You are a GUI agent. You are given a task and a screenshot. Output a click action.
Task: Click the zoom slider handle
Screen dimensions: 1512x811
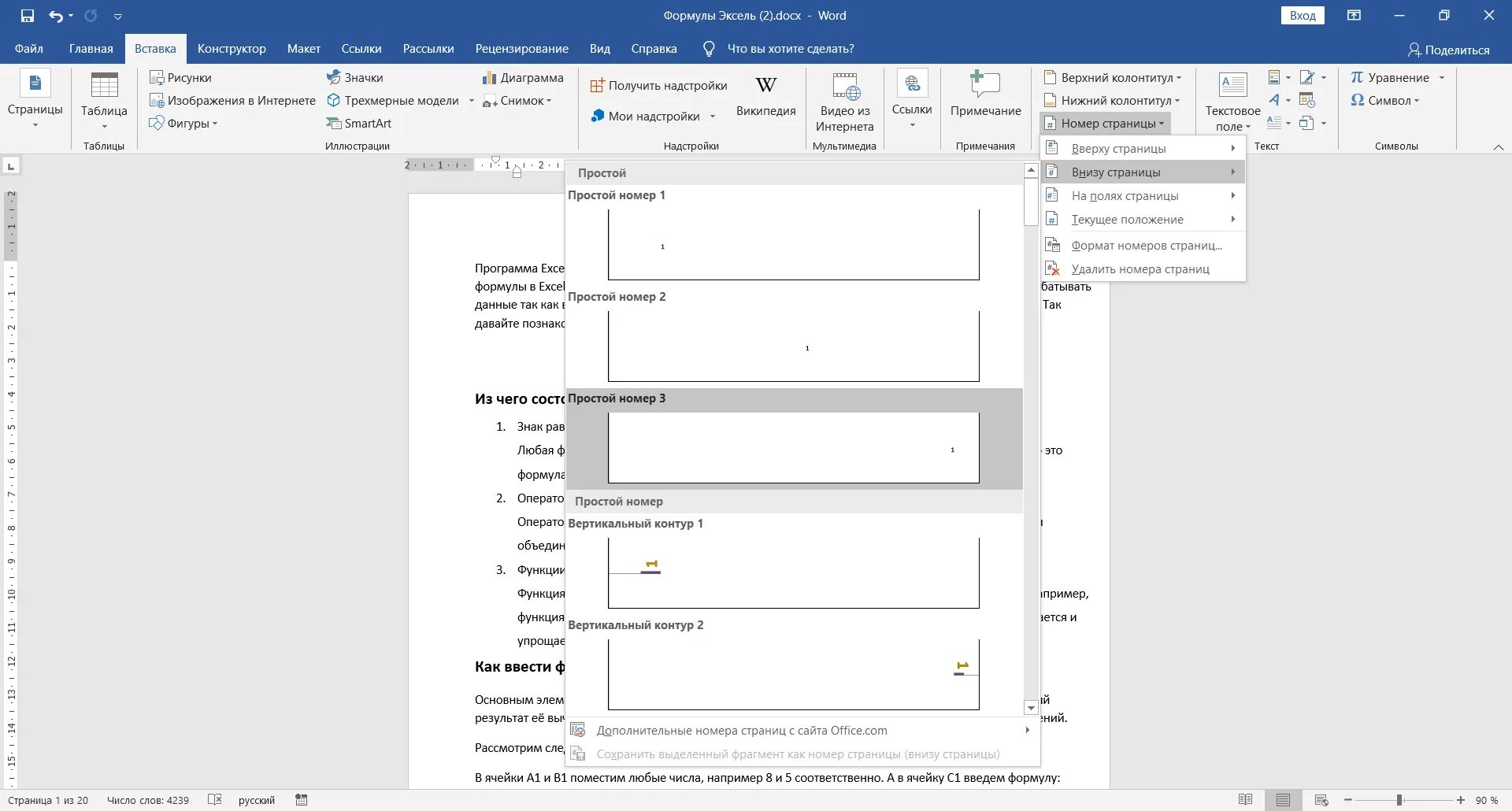coord(1399,800)
